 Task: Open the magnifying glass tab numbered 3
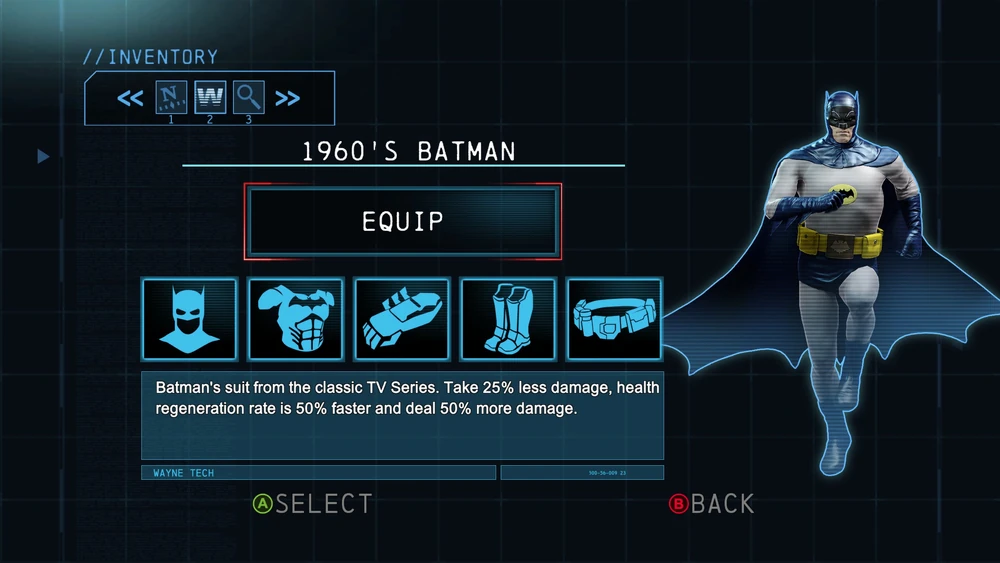[249, 97]
